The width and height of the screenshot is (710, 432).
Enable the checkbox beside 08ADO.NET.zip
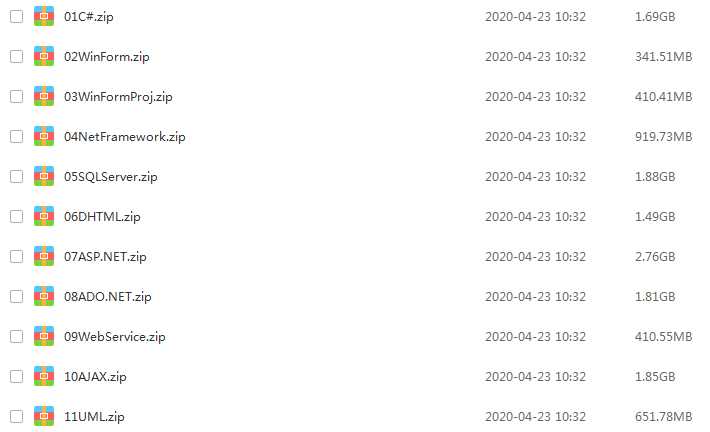(17, 296)
